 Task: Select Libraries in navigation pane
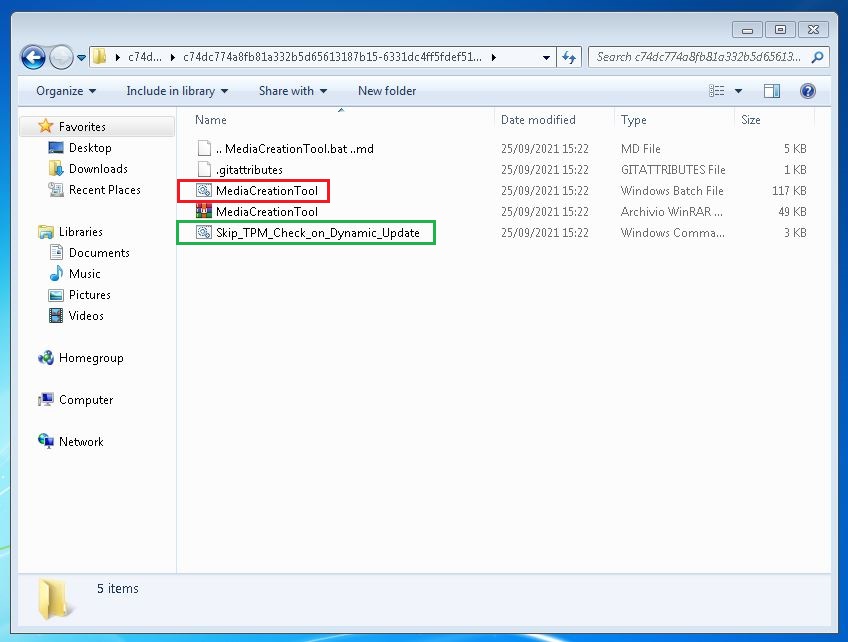coord(81,231)
